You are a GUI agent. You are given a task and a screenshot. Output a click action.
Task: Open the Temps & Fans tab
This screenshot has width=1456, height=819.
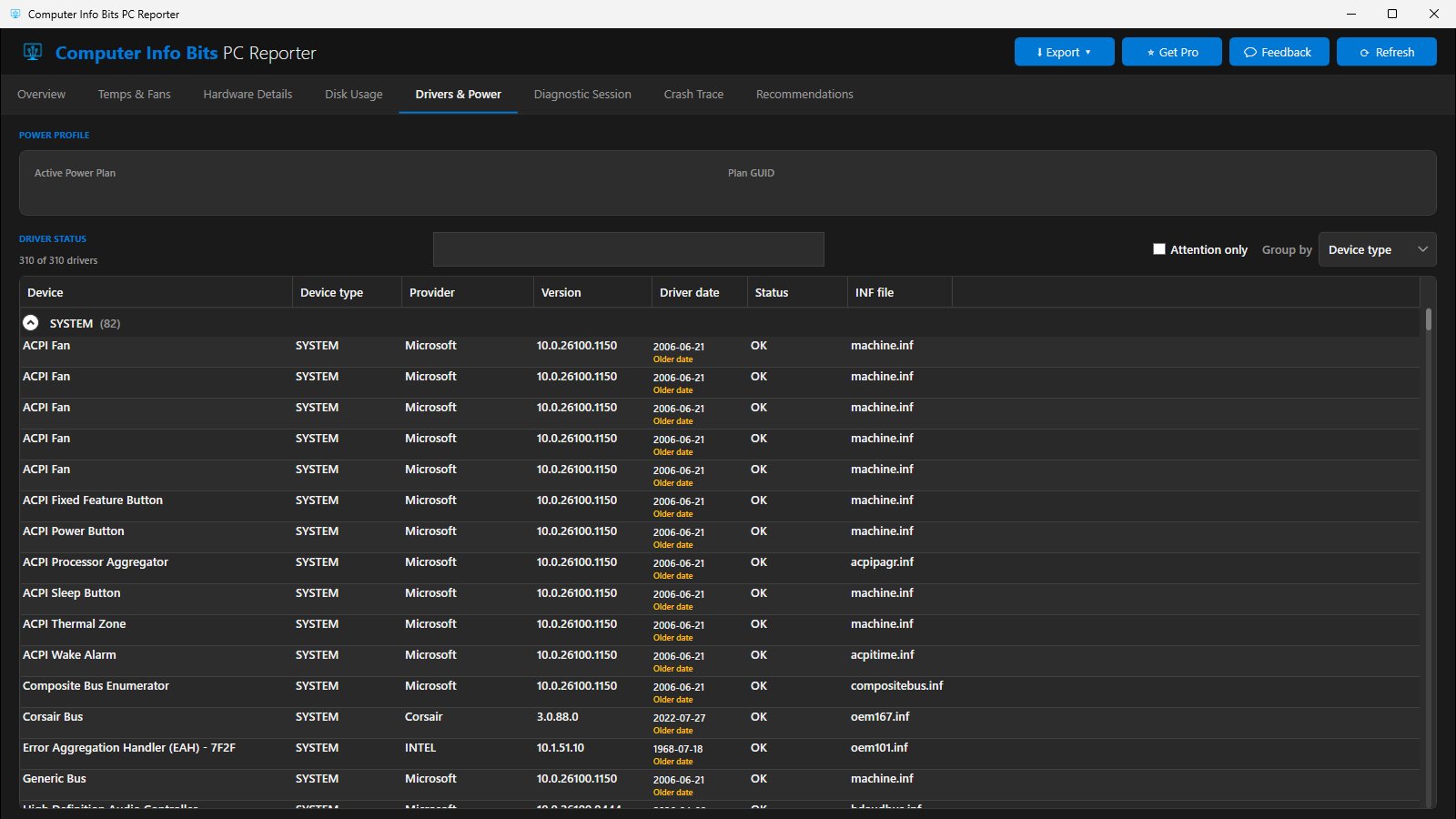[134, 94]
